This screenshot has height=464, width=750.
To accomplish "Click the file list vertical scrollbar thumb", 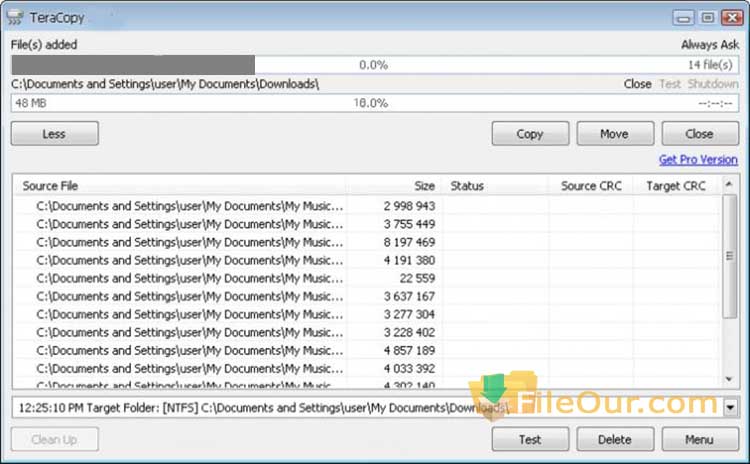I will 729,256.
